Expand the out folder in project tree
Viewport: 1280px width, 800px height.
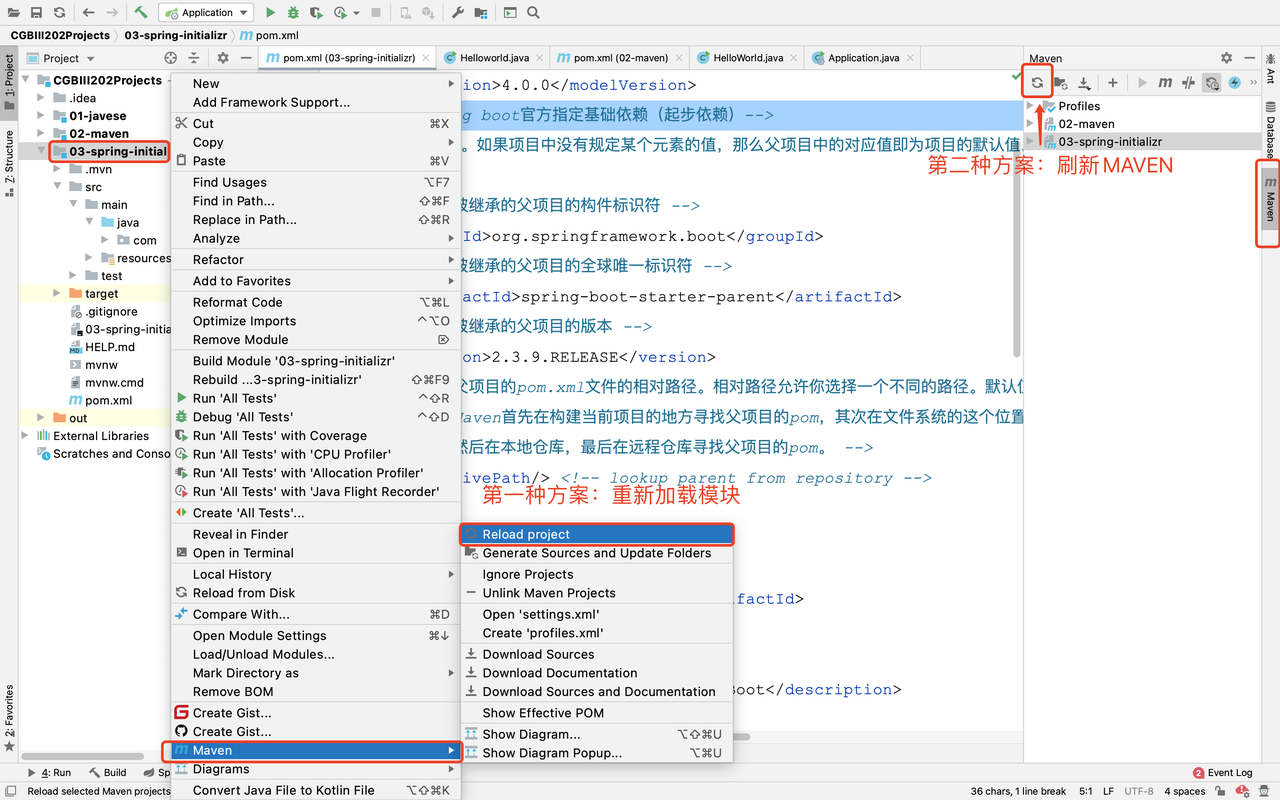point(41,418)
